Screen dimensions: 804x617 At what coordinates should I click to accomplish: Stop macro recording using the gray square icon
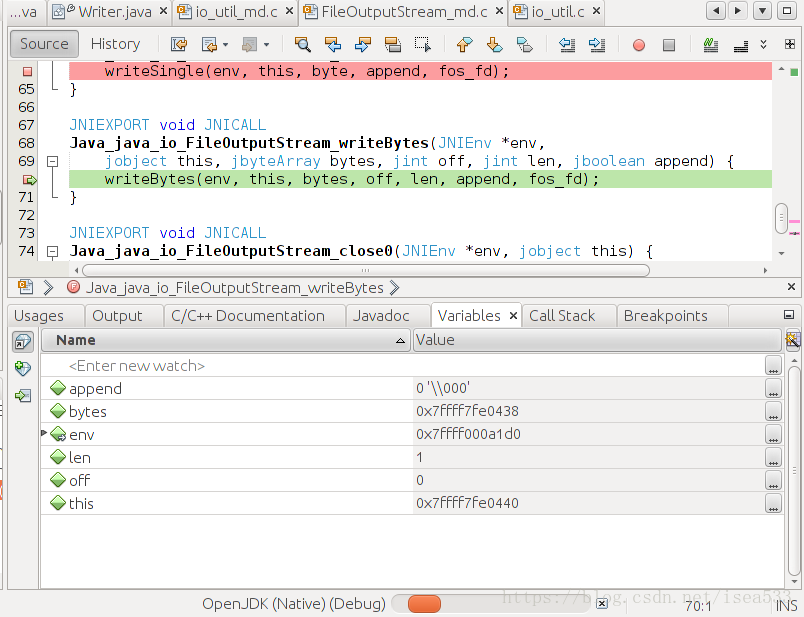tap(668, 45)
